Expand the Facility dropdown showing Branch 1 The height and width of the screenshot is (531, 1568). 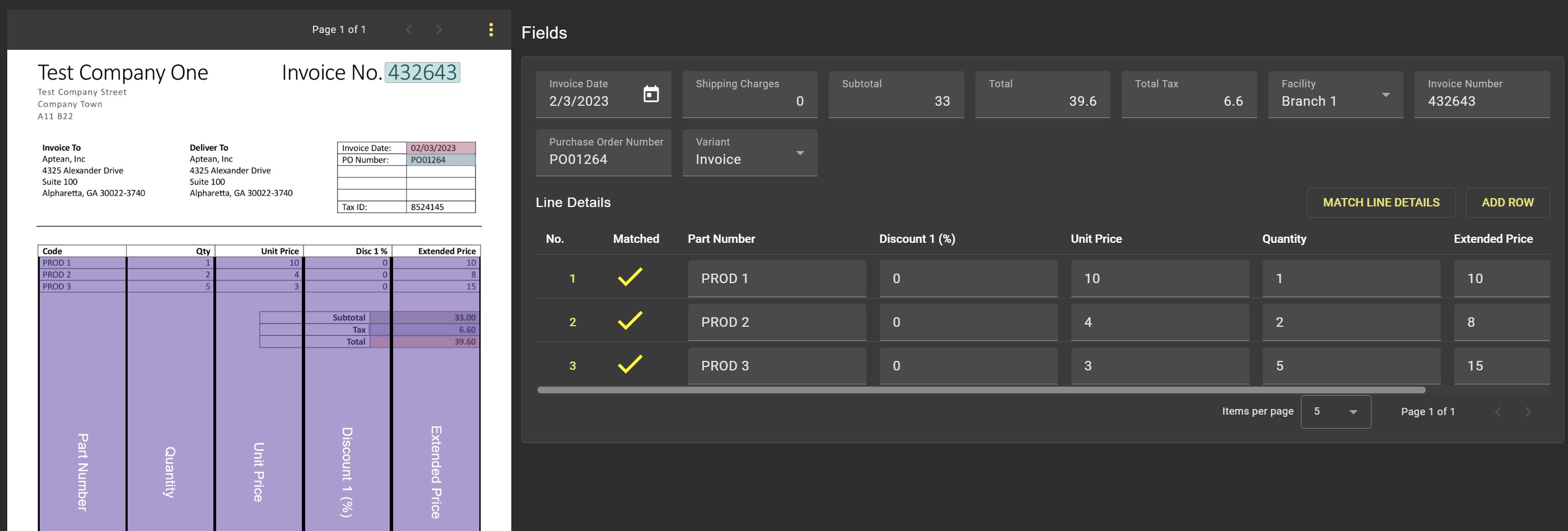(1385, 95)
